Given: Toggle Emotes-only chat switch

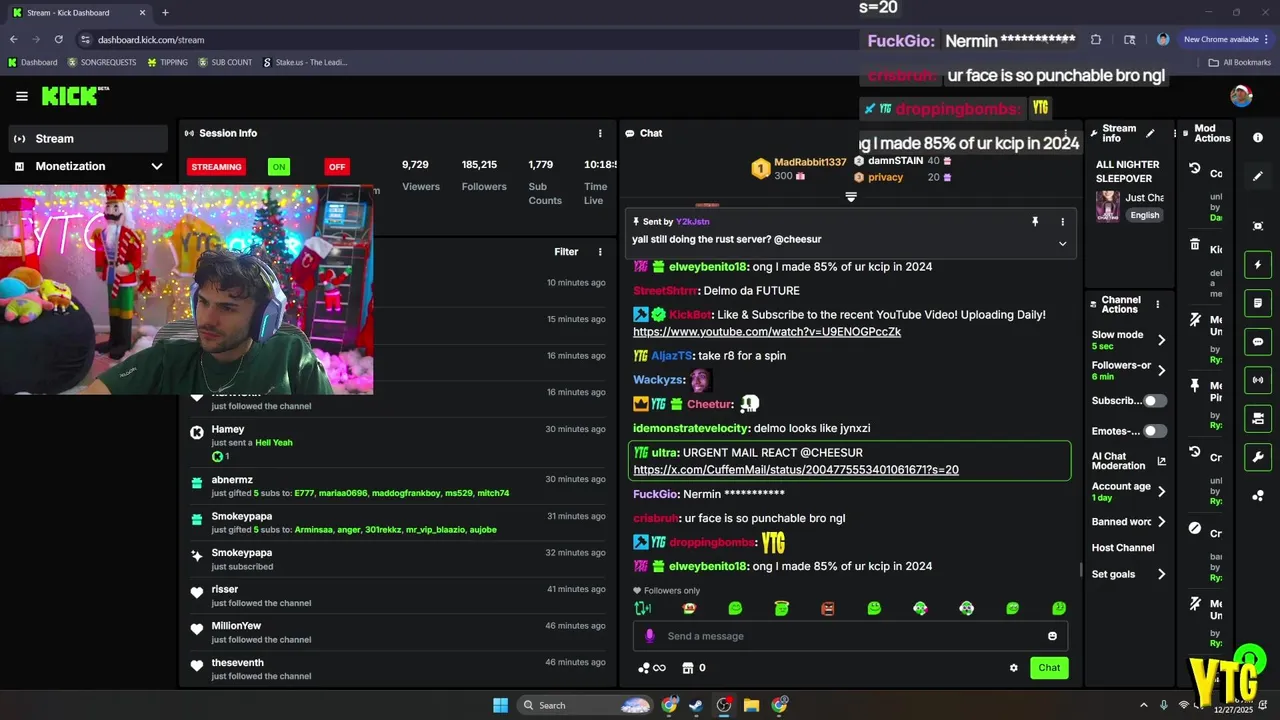Looking at the screenshot, I should [x=1155, y=431].
